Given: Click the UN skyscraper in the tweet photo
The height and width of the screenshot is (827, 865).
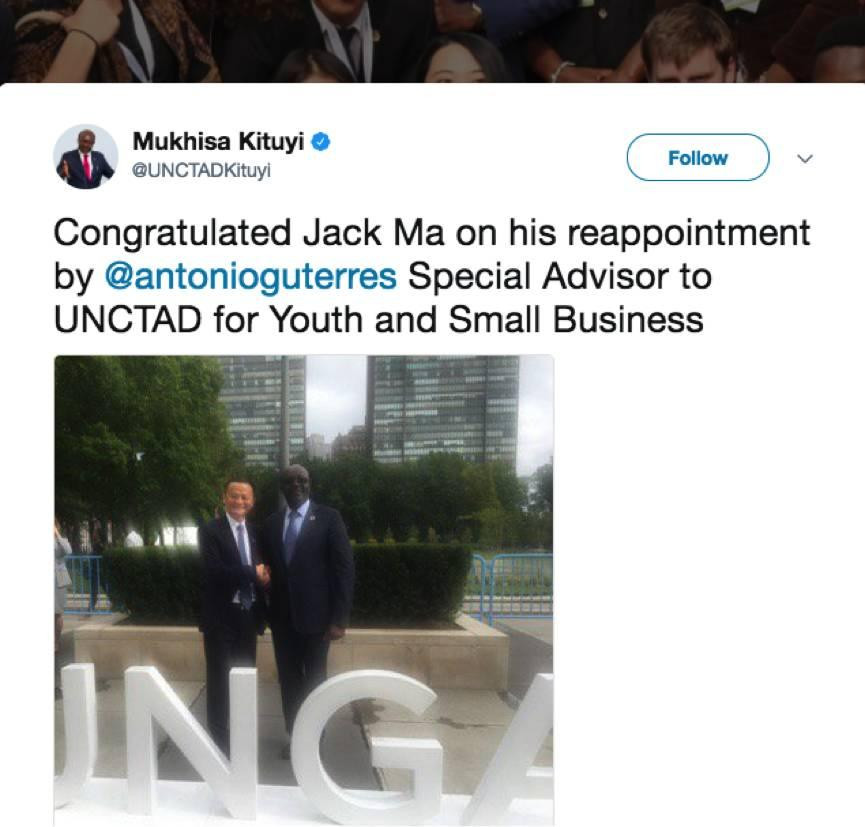Looking at the screenshot, I should [443, 409].
